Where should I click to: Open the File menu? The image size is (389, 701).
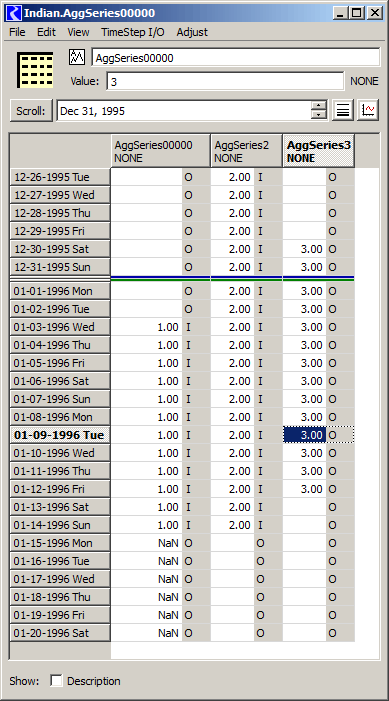click(17, 32)
